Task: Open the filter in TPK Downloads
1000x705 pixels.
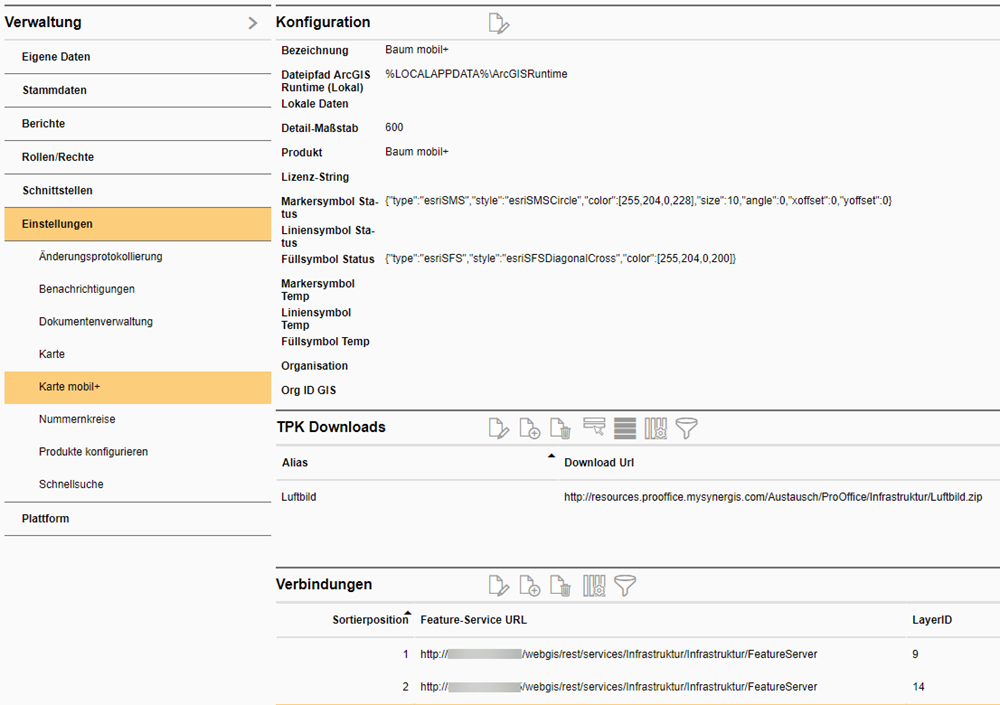Action: click(x=686, y=428)
